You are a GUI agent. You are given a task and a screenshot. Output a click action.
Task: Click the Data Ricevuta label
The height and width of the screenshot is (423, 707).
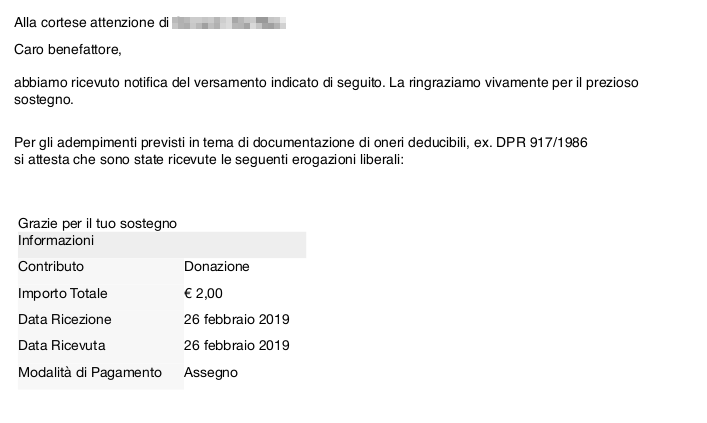(x=62, y=345)
